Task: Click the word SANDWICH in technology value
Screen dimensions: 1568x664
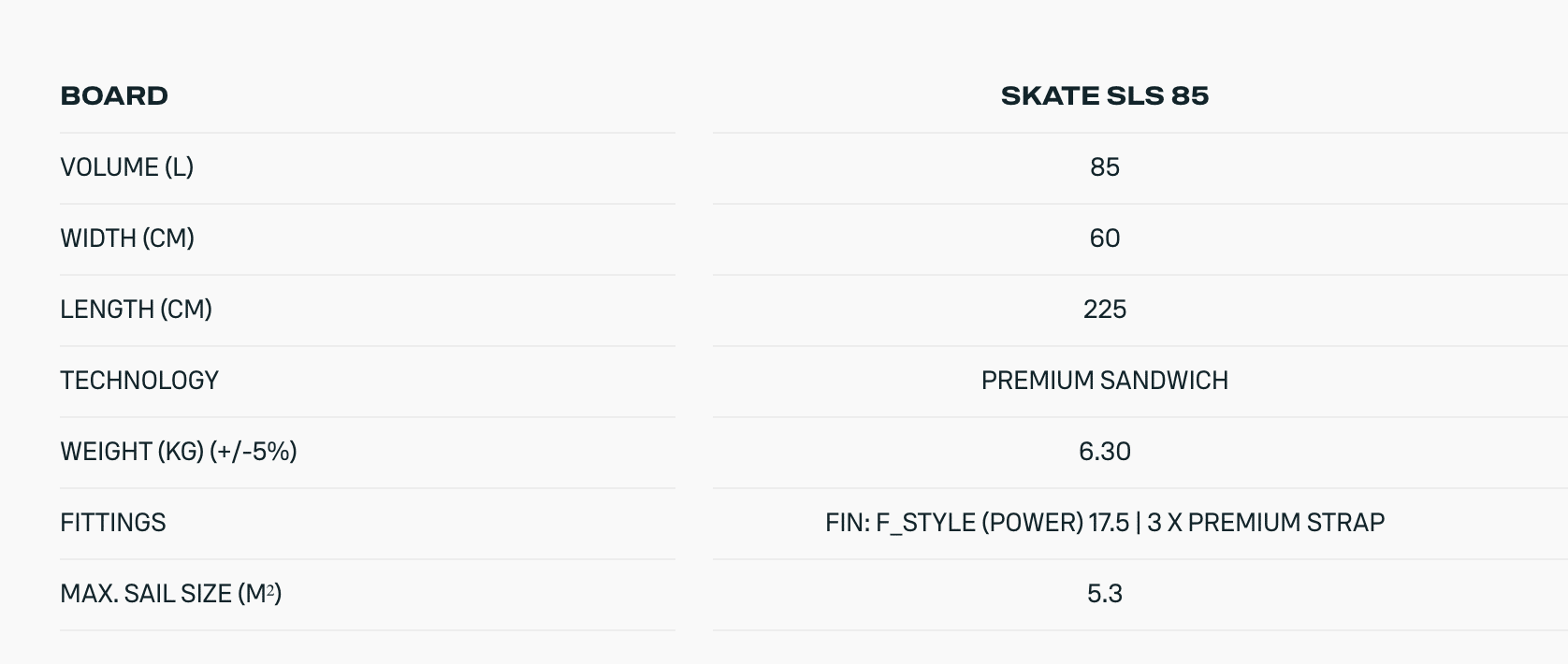Action: (1165, 381)
